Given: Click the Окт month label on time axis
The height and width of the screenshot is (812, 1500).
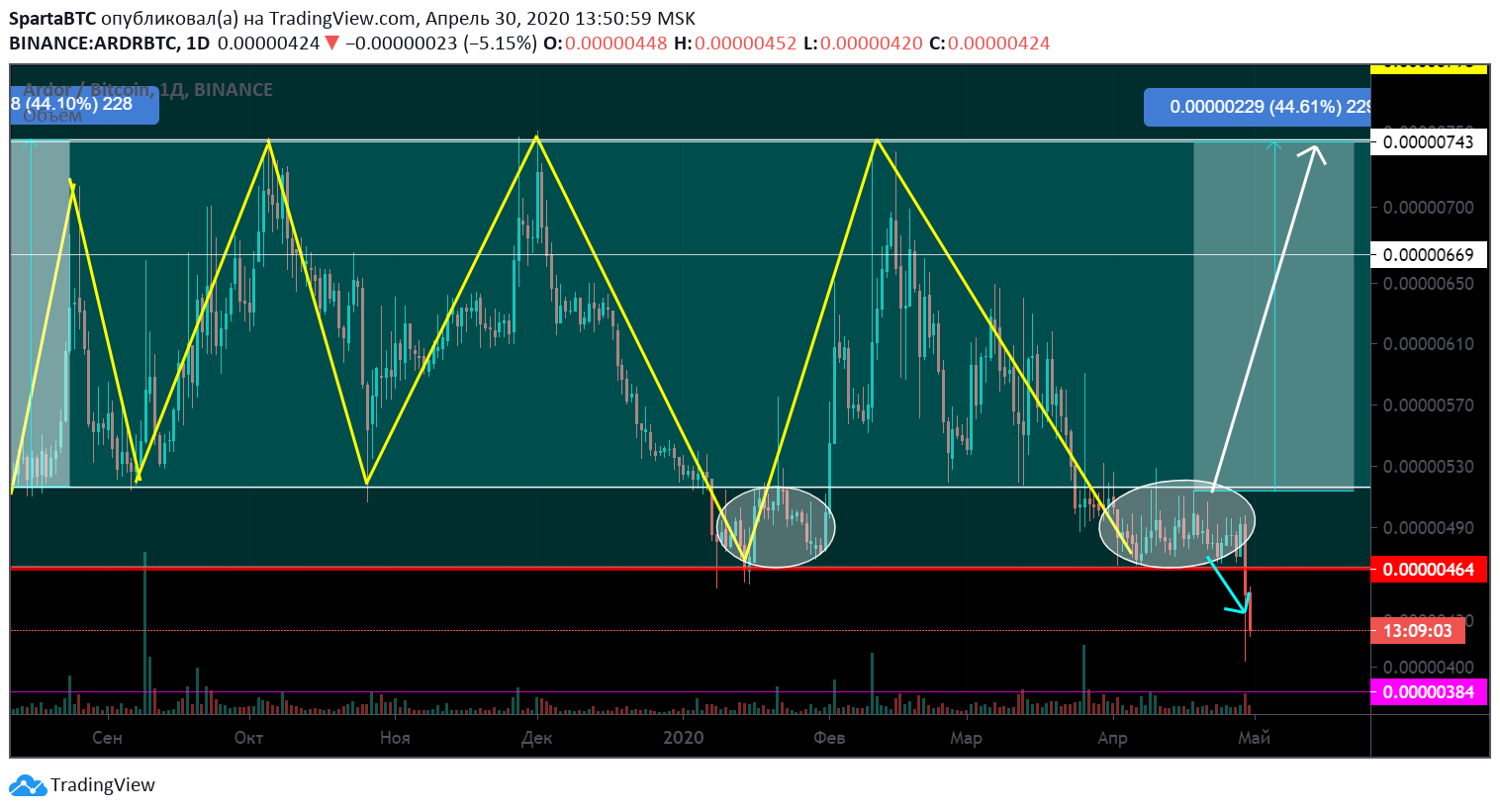Looking at the screenshot, I should click(x=248, y=738).
